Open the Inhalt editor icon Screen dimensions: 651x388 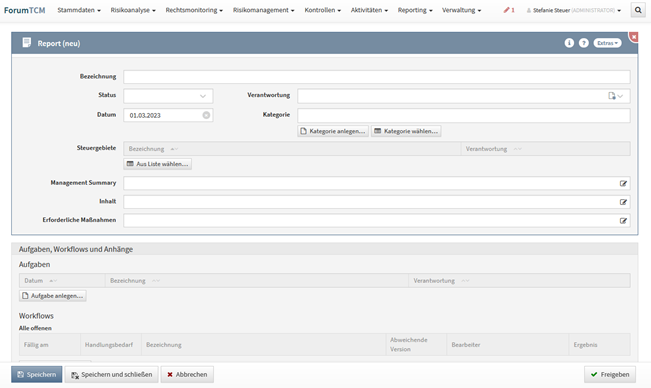pyautogui.click(x=623, y=202)
